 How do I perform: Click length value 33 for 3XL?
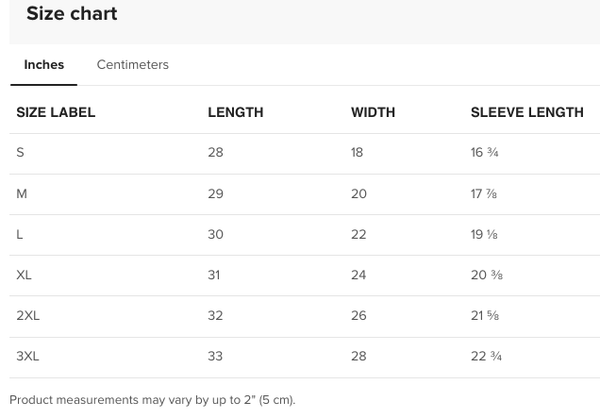click(x=215, y=356)
